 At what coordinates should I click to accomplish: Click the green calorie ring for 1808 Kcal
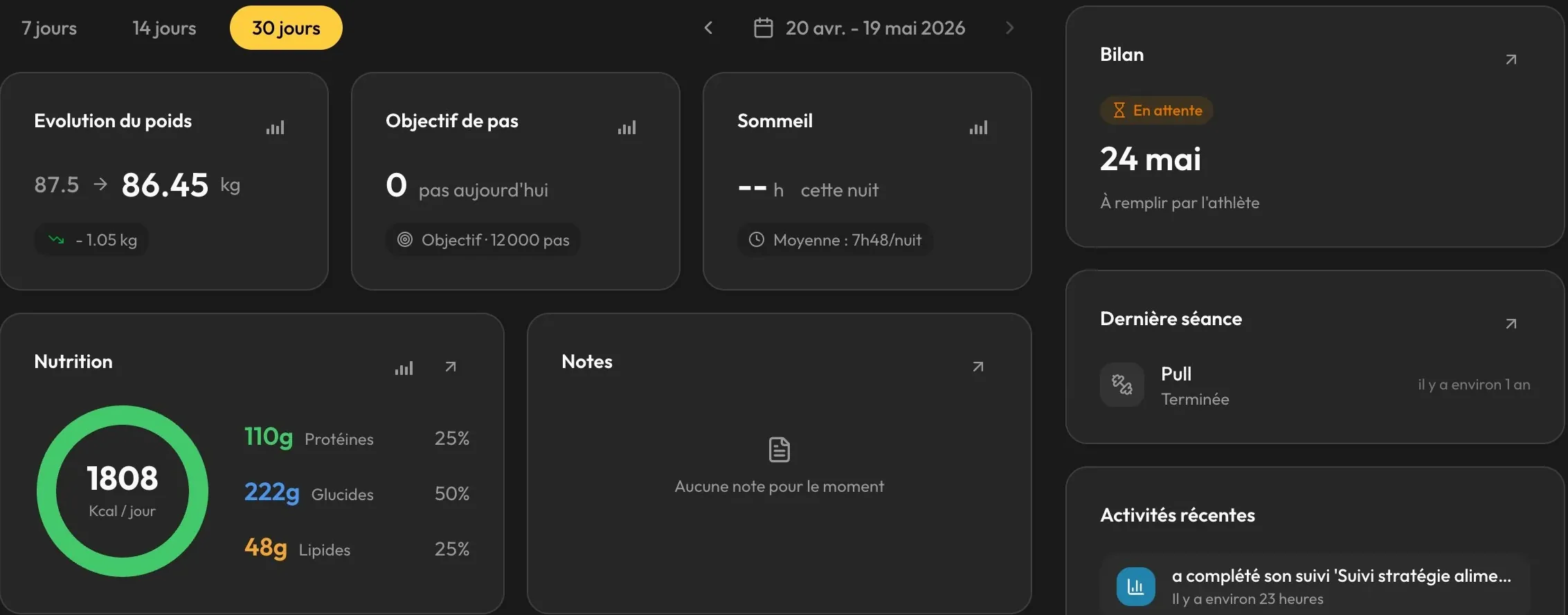[x=123, y=491]
